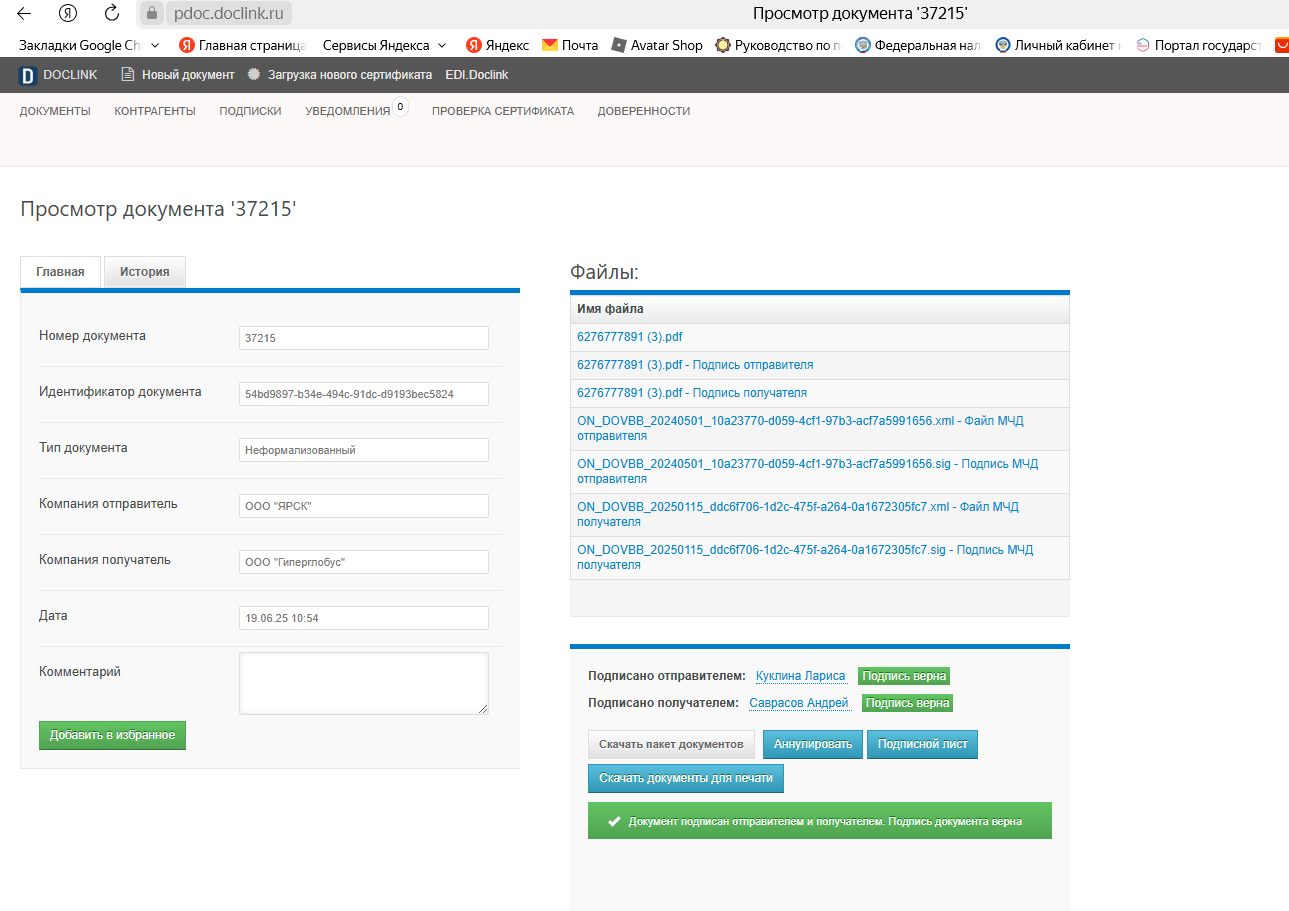Reload the page with the refresh icon
Viewport: 1289px width, 911px height.
pos(113,13)
